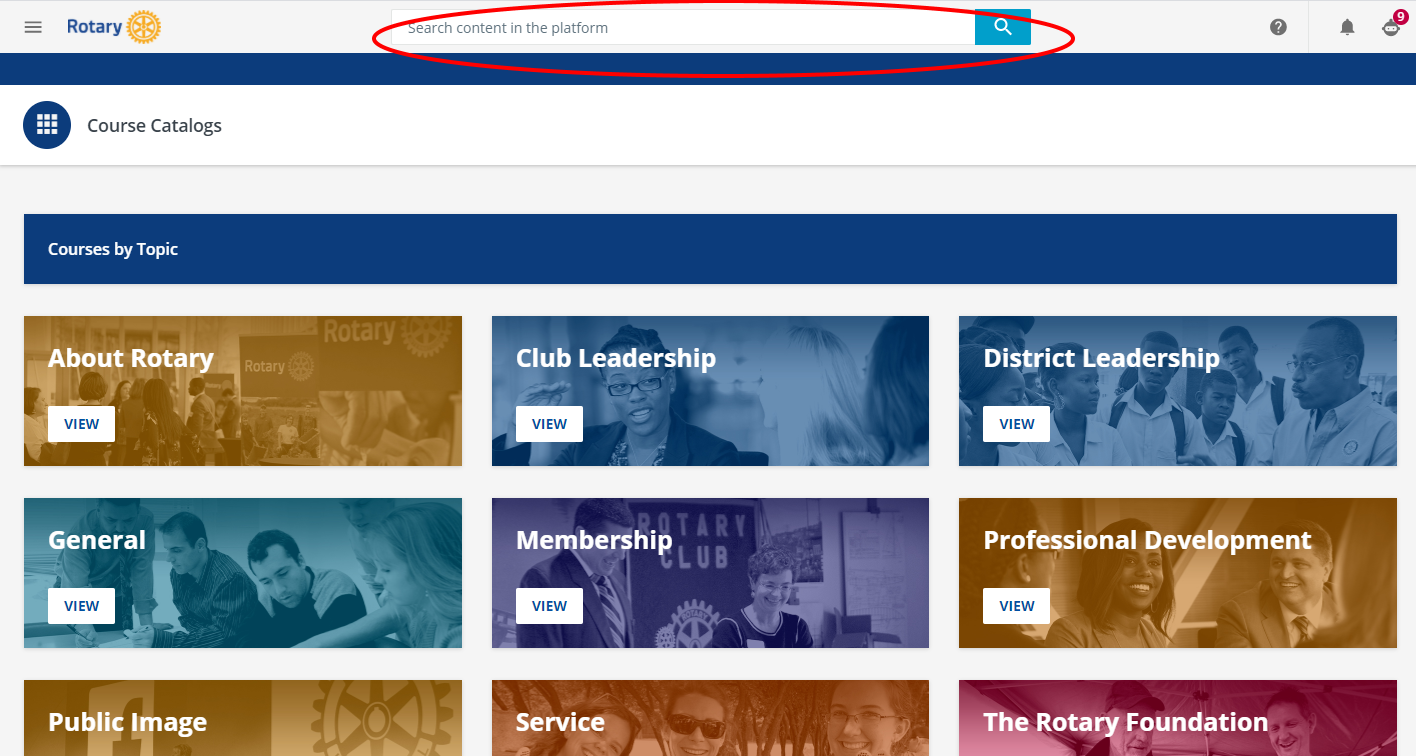Click the Course Catalogs grid icon
Viewport: 1416px width, 756px height.
tap(47, 125)
